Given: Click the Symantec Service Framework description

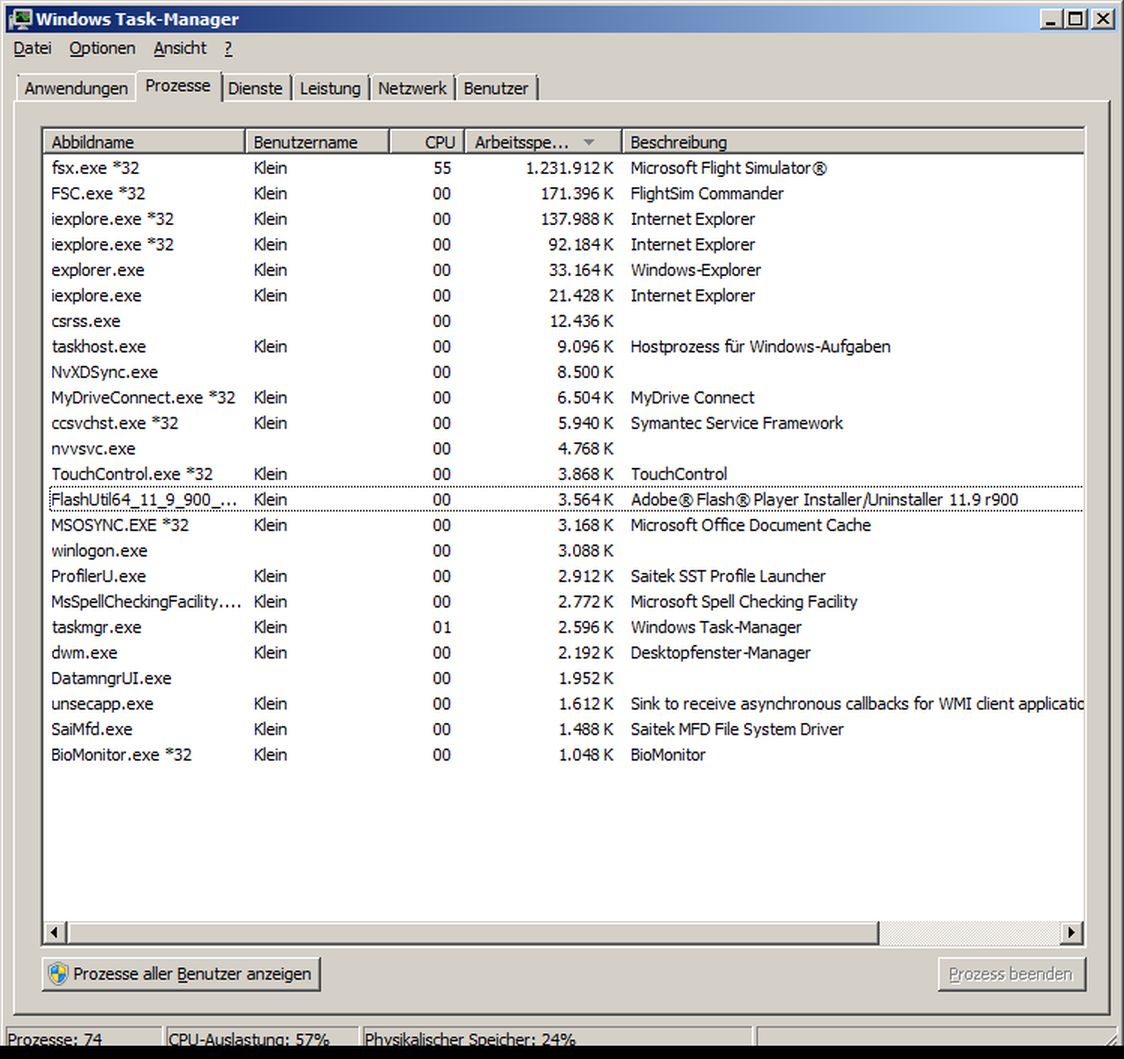Looking at the screenshot, I should 736,423.
